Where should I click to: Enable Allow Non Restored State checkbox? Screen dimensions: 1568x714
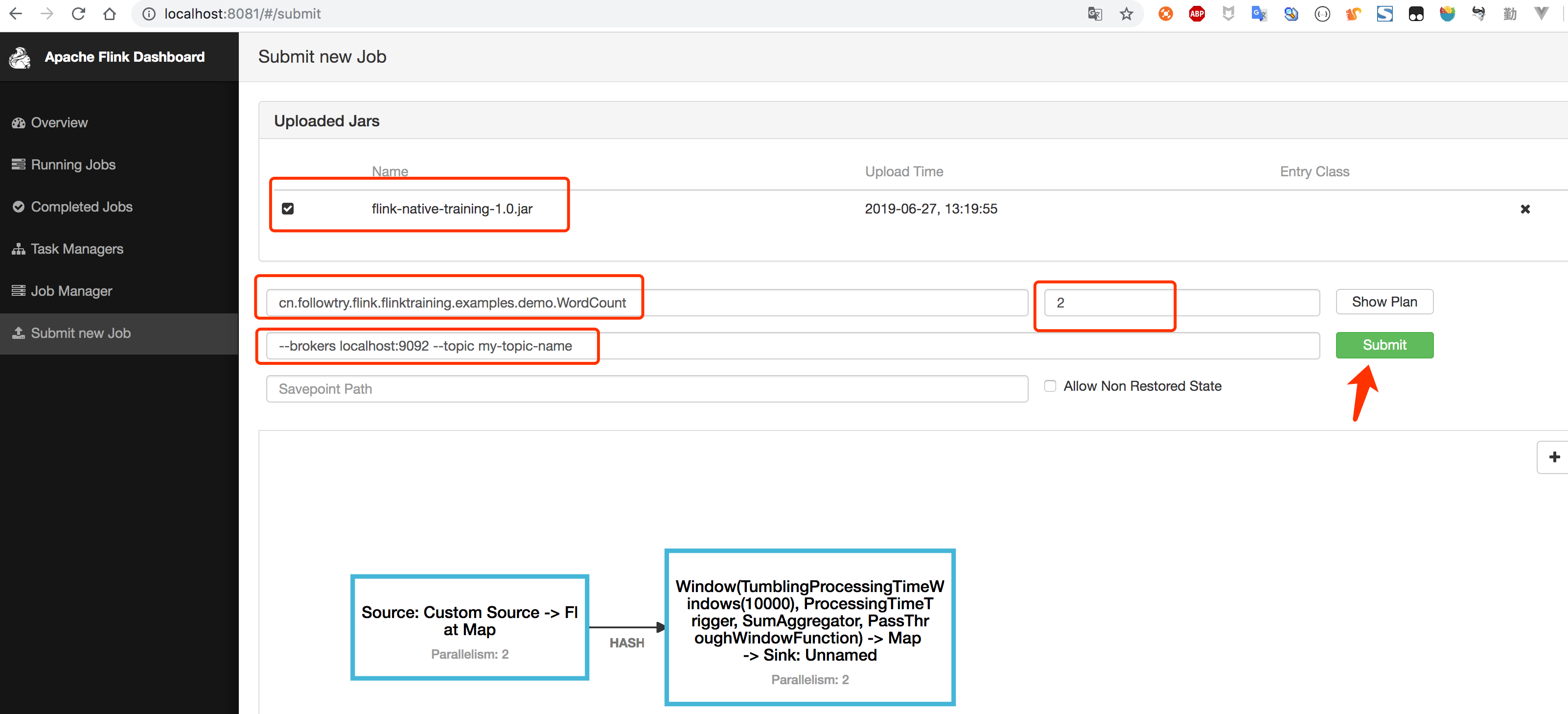click(1050, 386)
